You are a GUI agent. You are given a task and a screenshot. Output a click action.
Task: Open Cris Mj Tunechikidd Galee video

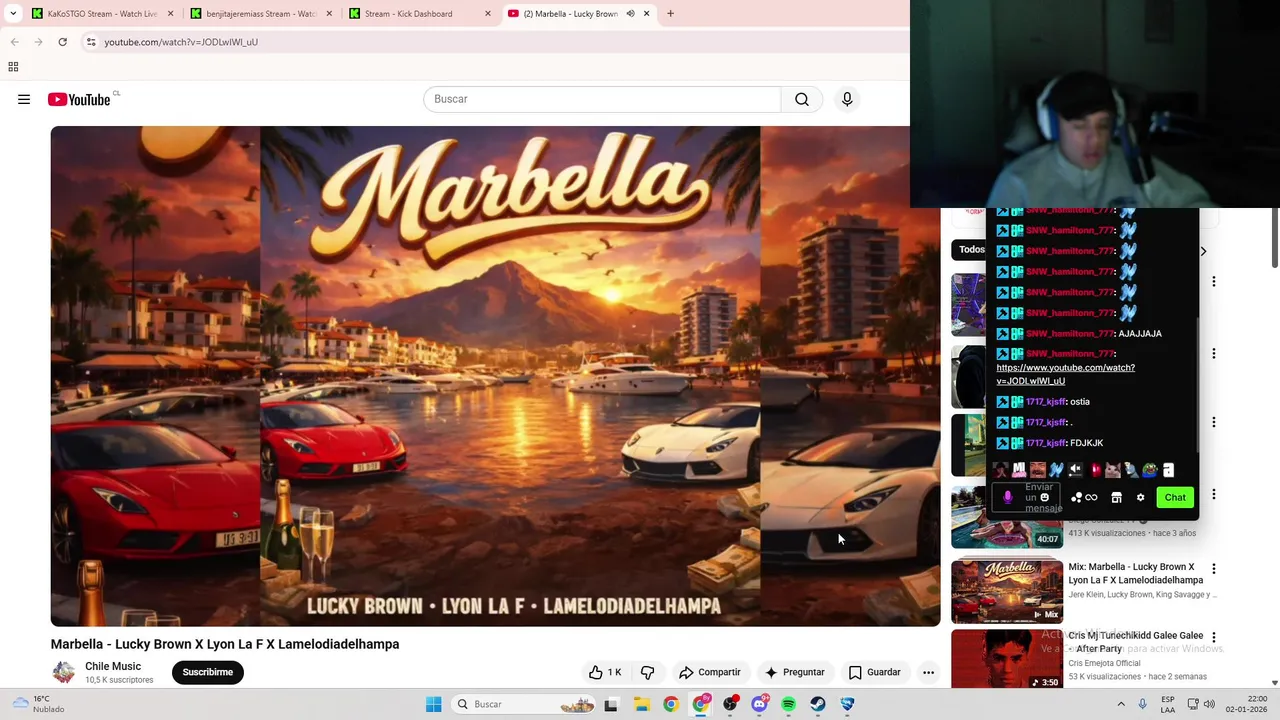click(1135, 641)
